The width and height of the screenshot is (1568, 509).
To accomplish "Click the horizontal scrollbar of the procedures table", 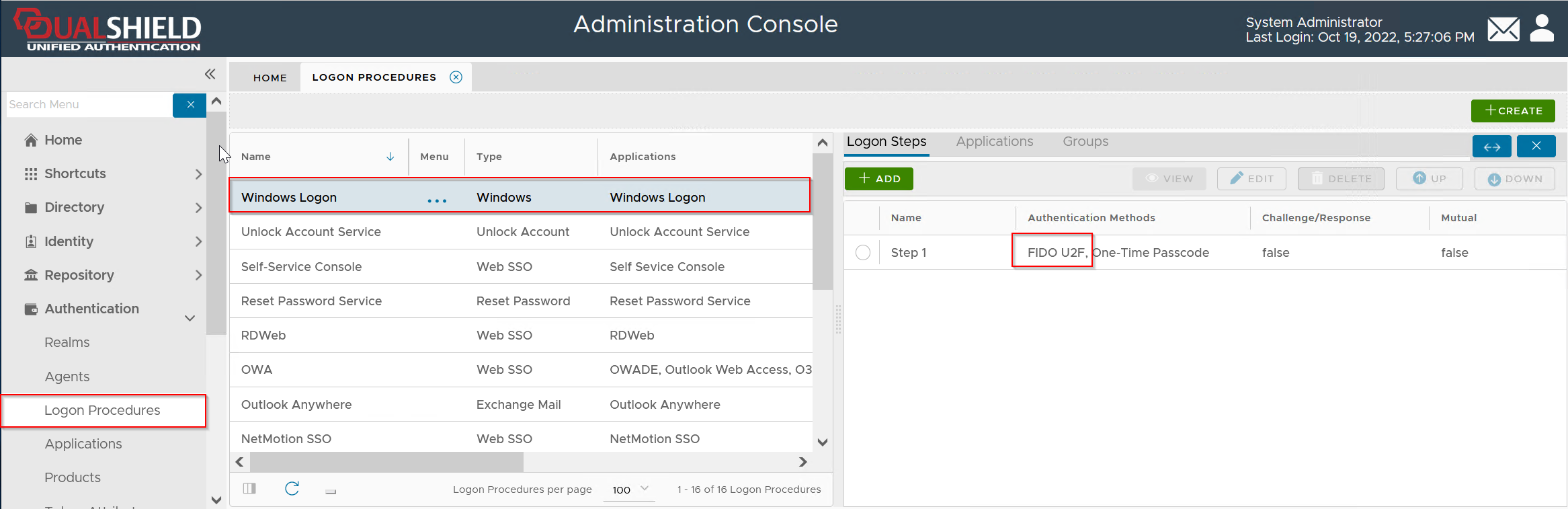I will coord(386,462).
